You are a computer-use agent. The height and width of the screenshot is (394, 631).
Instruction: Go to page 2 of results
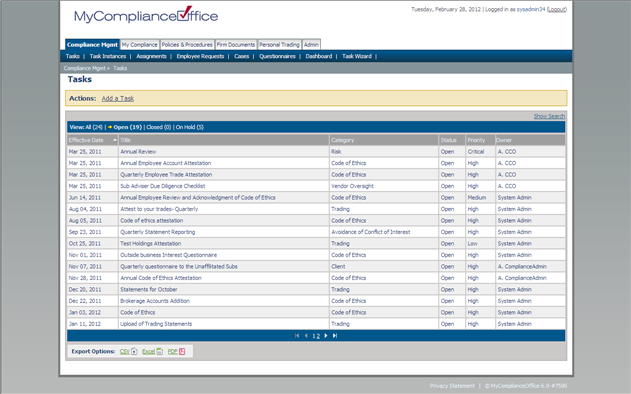point(318,336)
